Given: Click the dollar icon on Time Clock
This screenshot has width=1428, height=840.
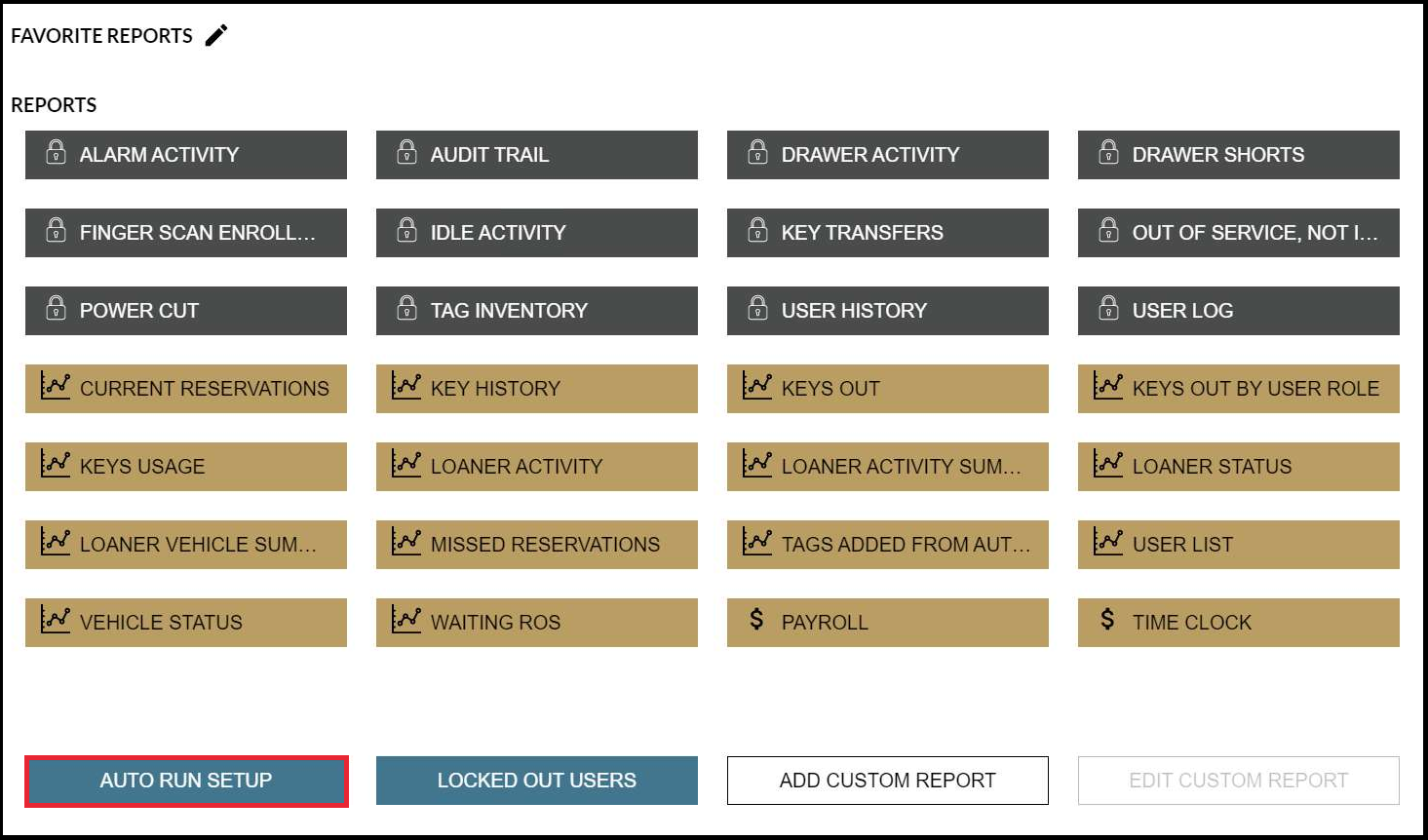Looking at the screenshot, I should point(1107,619).
